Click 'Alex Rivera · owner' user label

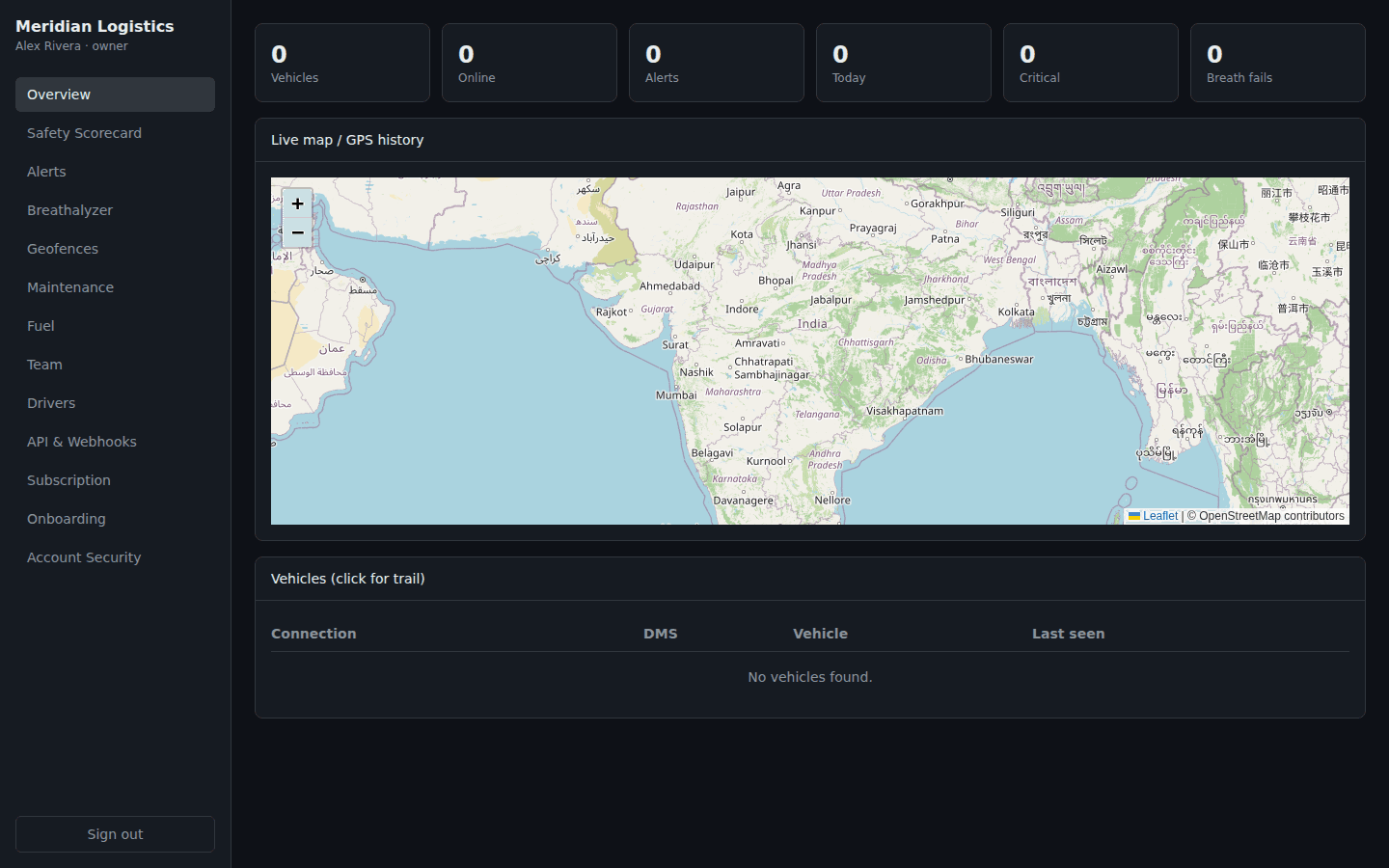[71, 46]
